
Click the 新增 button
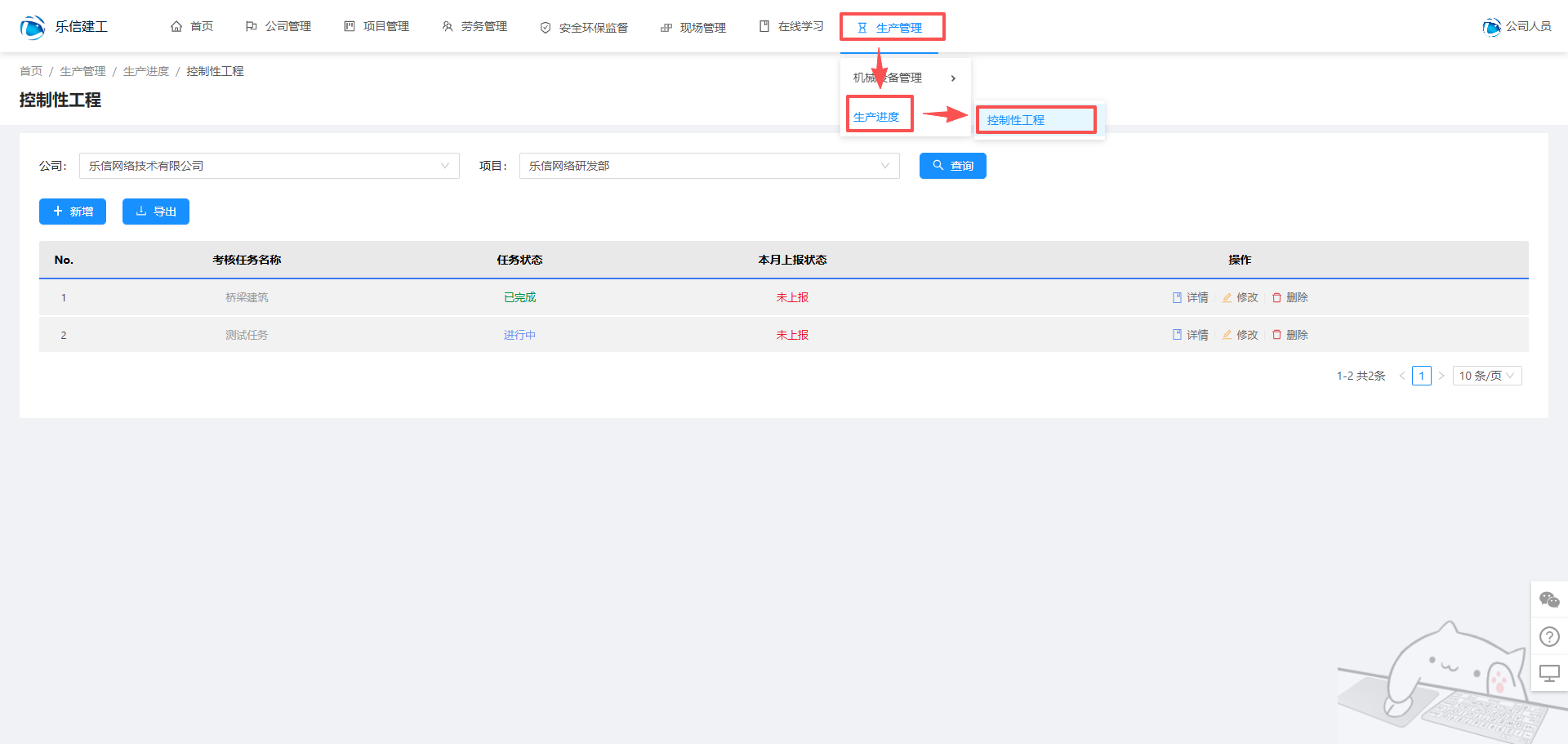(x=73, y=212)
